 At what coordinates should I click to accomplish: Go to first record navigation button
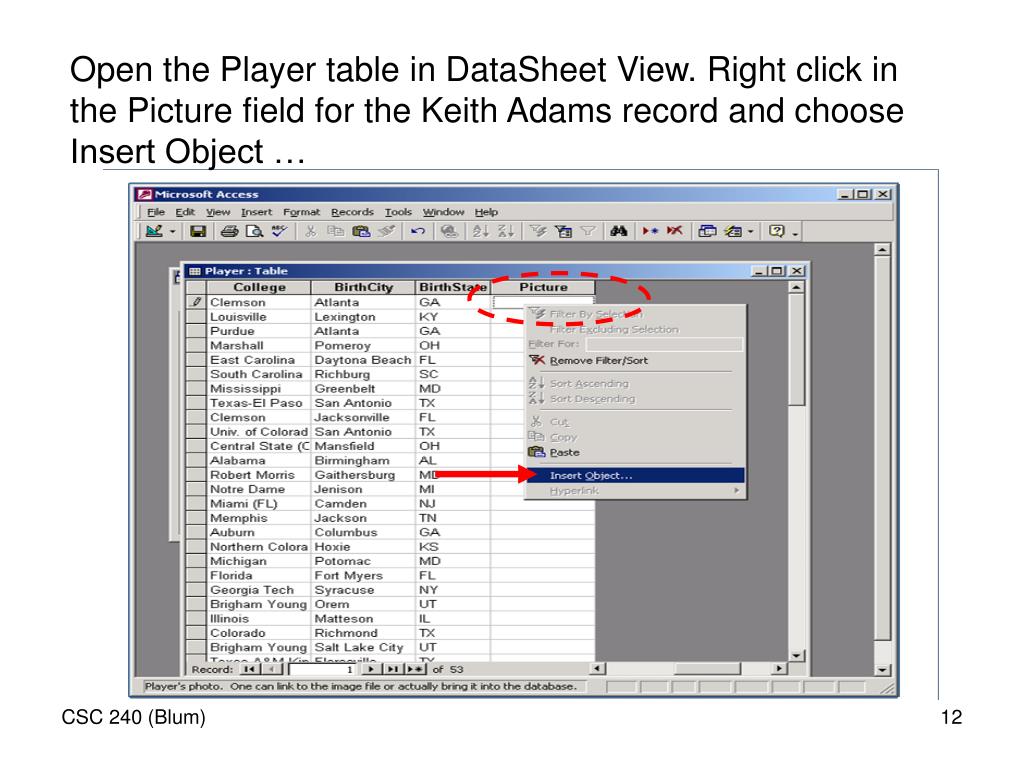(248, 669)
